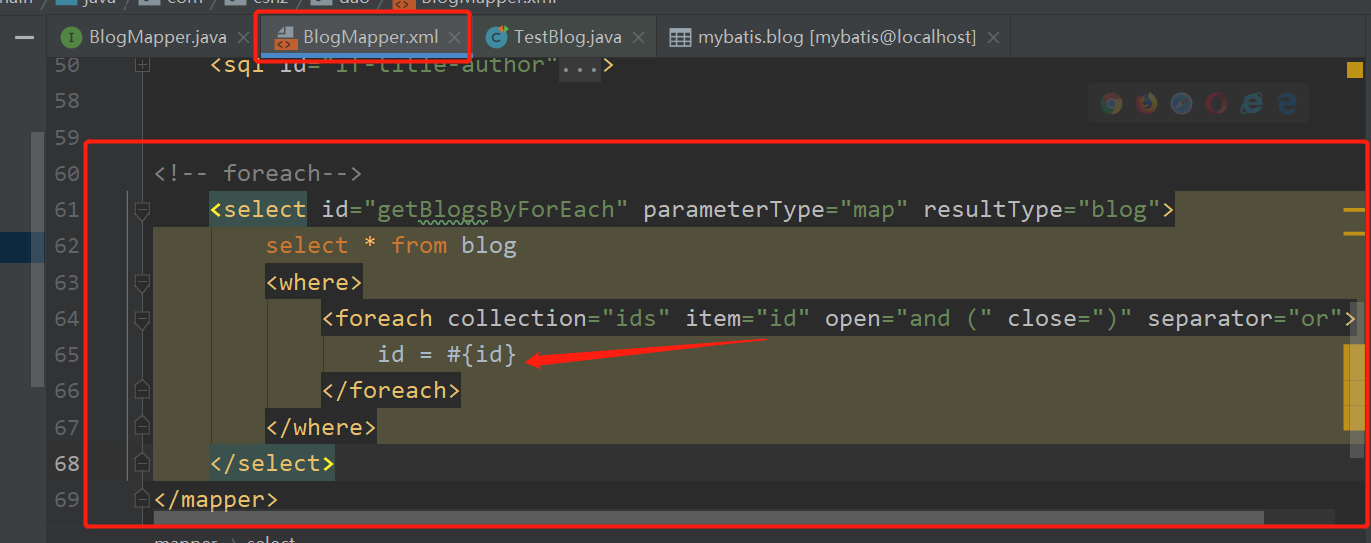Open preview in Edge browser
This screenshot has height=543, width=1371.
pyautogui.click(x=1286, y=103)
